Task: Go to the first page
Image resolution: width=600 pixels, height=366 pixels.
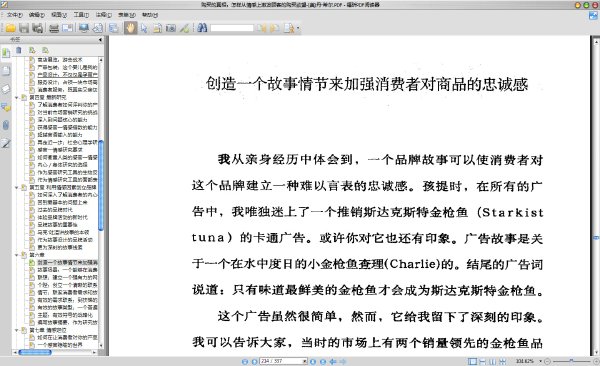Action: point(245,361)
